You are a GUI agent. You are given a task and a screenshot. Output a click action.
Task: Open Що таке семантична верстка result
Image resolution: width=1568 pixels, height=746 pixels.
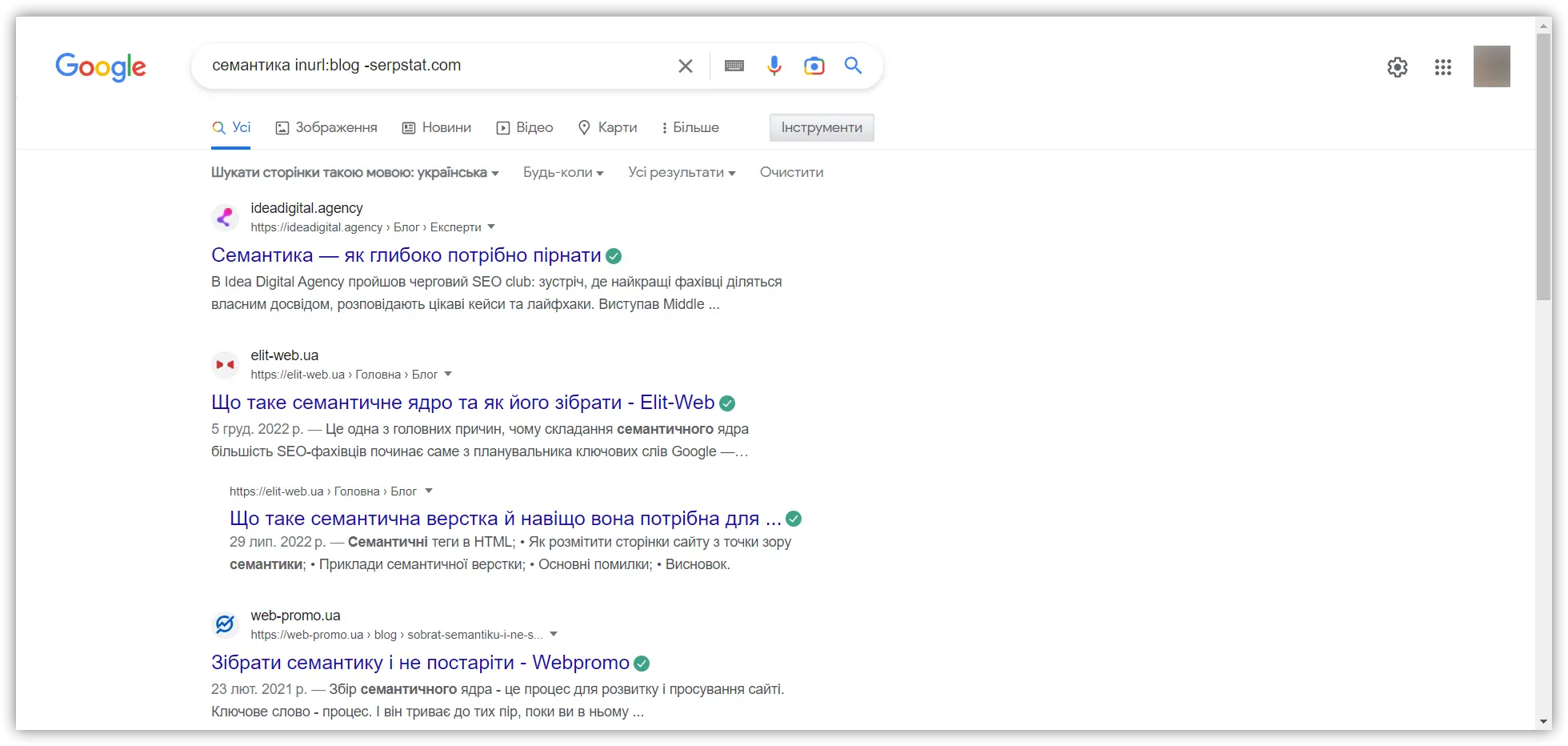tap(506, 519)
